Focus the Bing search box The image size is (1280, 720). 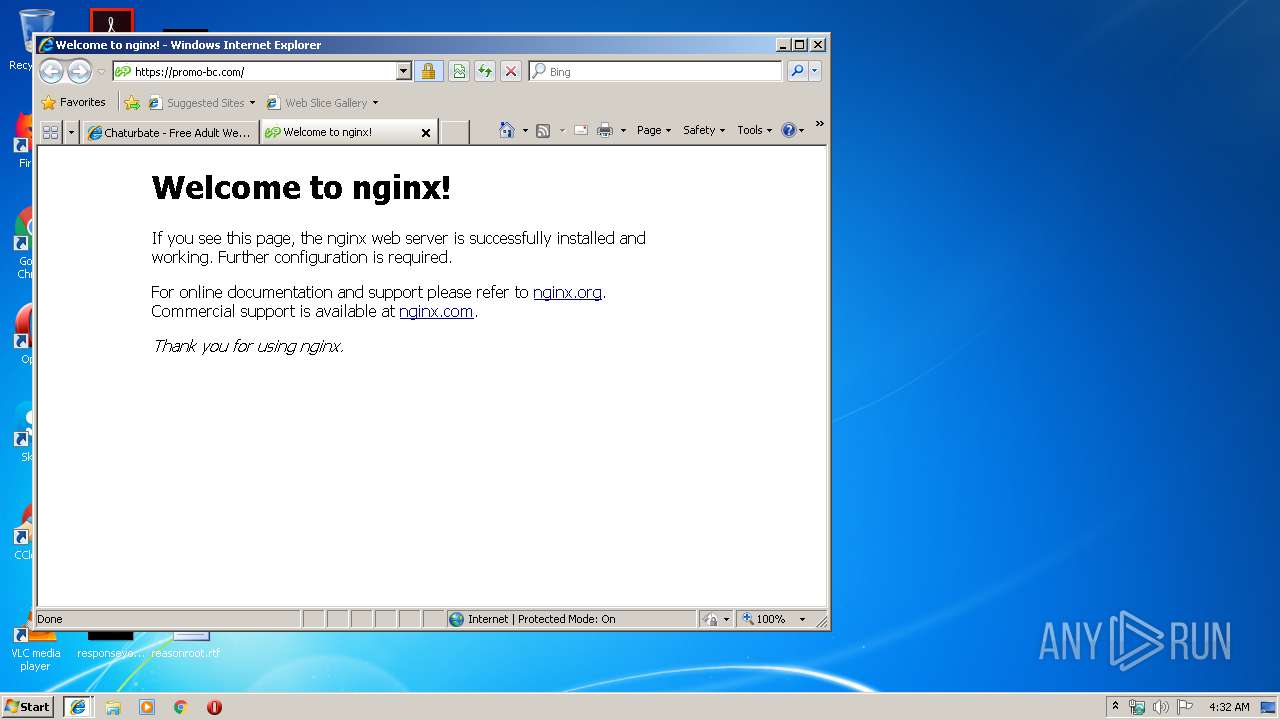(655, 71)
